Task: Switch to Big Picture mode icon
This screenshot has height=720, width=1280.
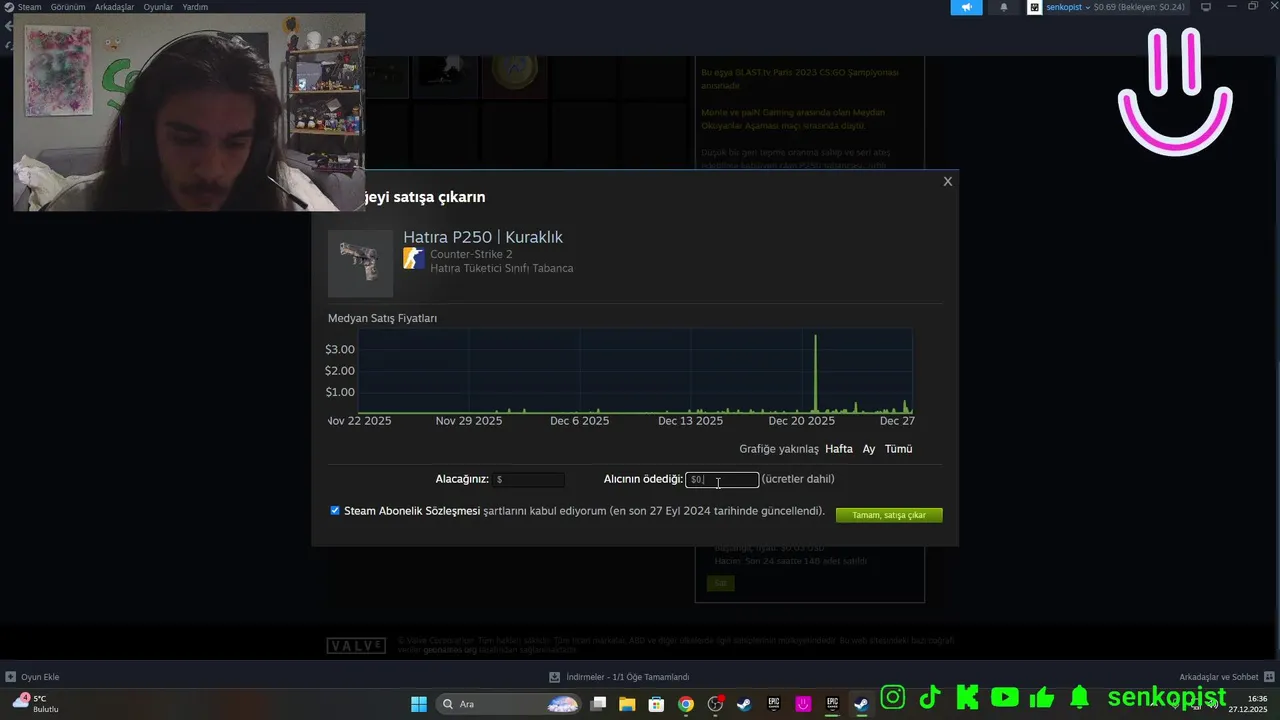Action: tap(1206, 7)
